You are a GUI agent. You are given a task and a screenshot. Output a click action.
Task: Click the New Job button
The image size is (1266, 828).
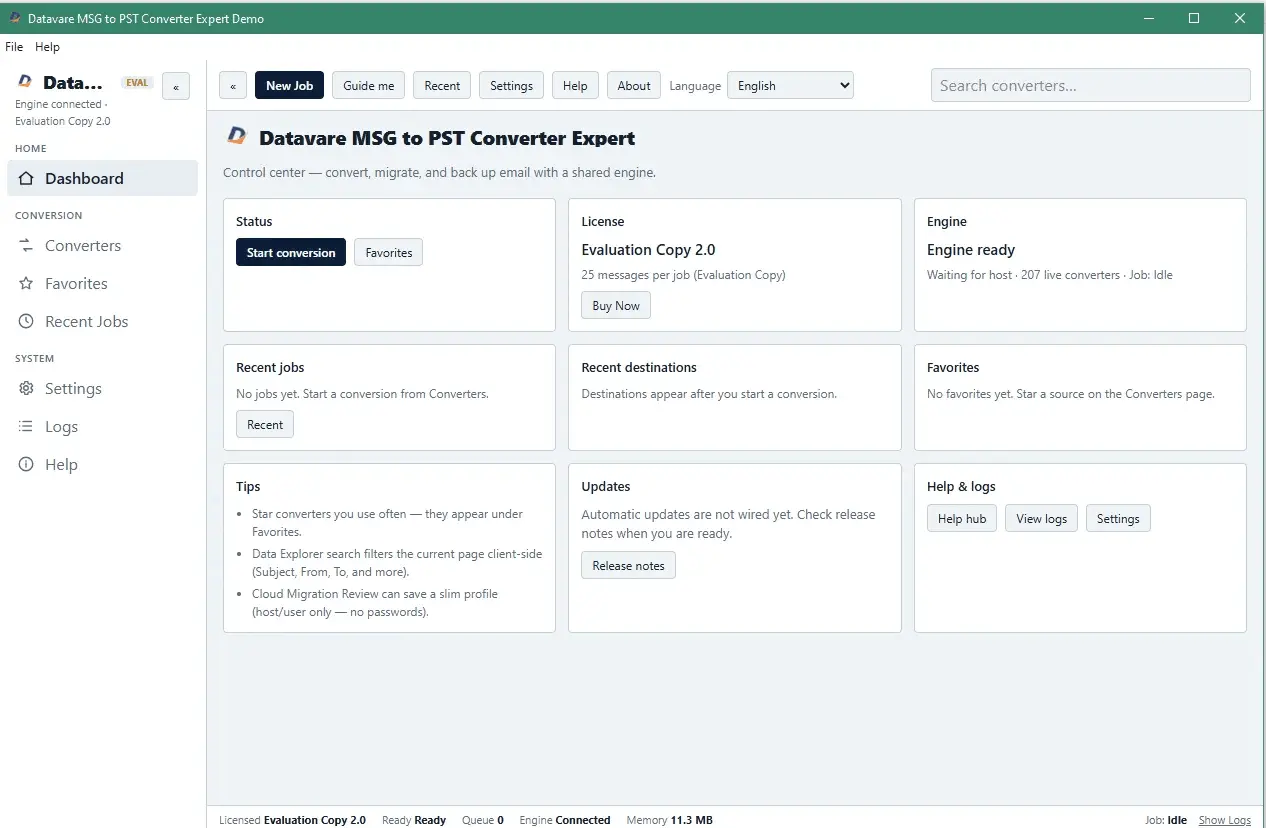point(289,85)
